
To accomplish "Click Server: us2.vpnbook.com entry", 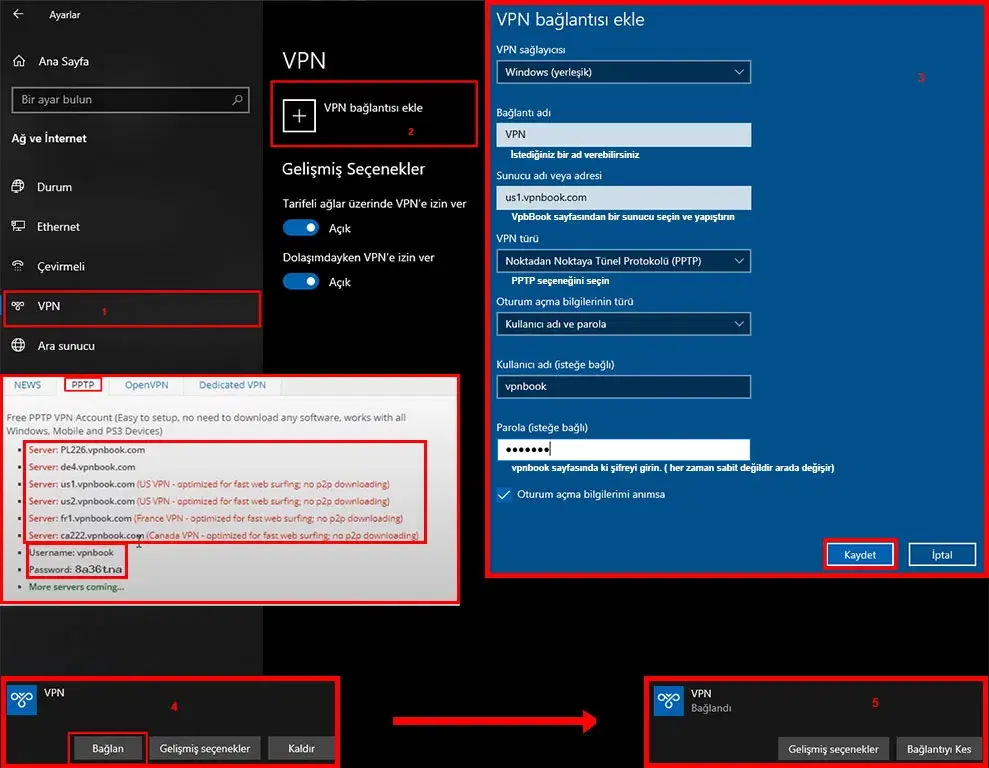I will [x=209, y=501].
